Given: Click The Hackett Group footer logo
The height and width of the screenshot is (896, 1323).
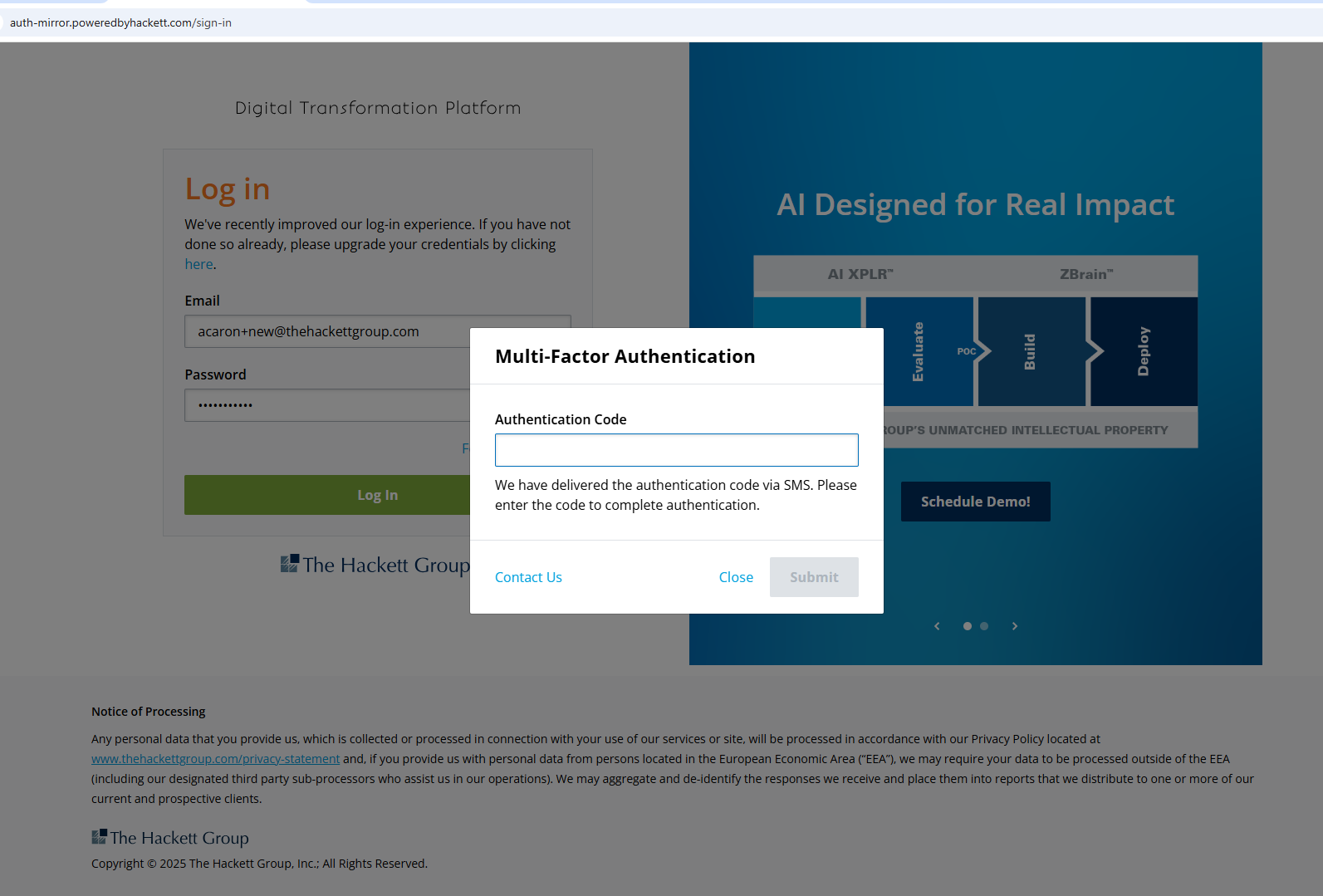Looking at the screenshot, I should point(170,838).
